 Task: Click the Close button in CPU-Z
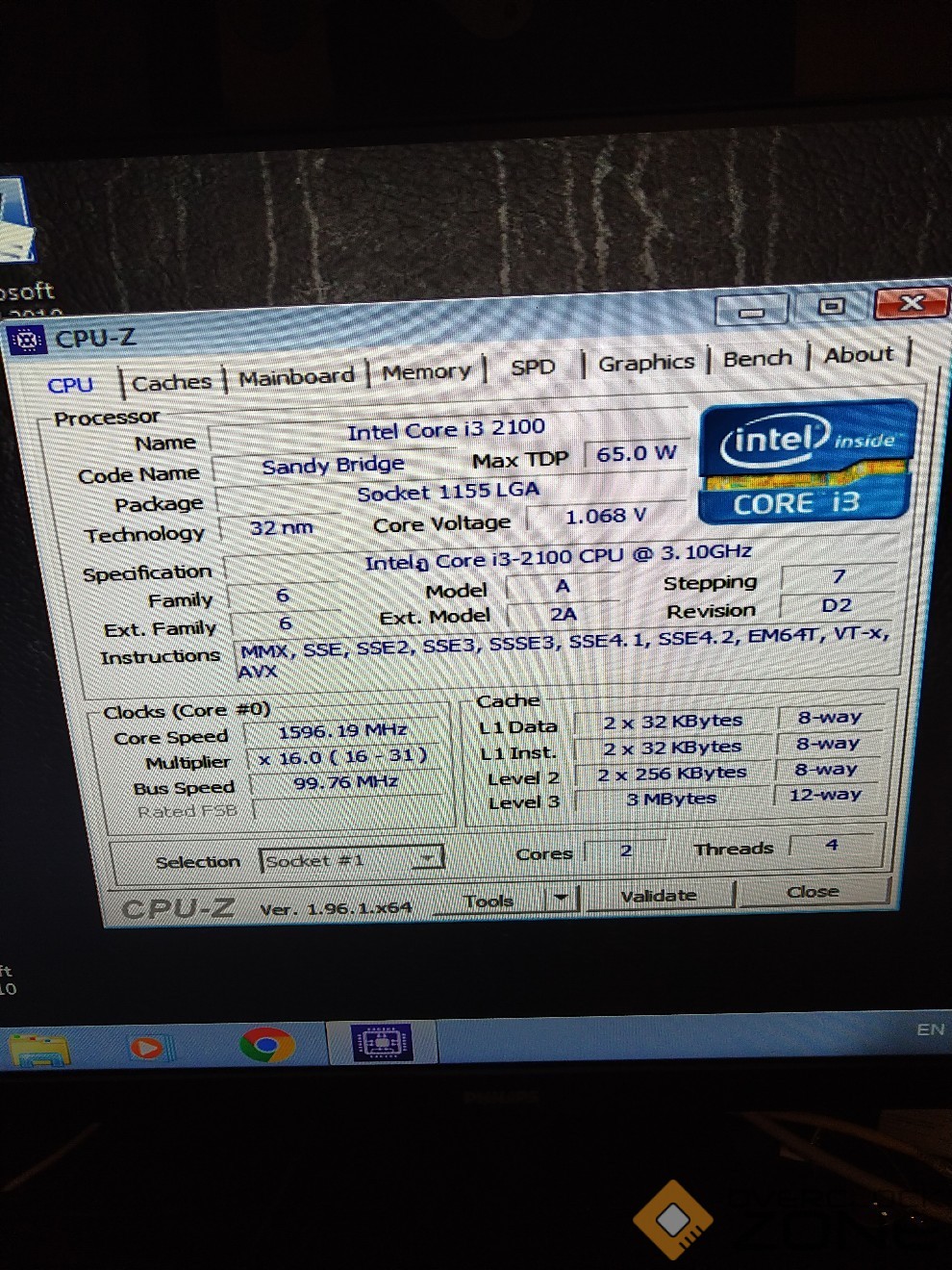tap(814, 891)
